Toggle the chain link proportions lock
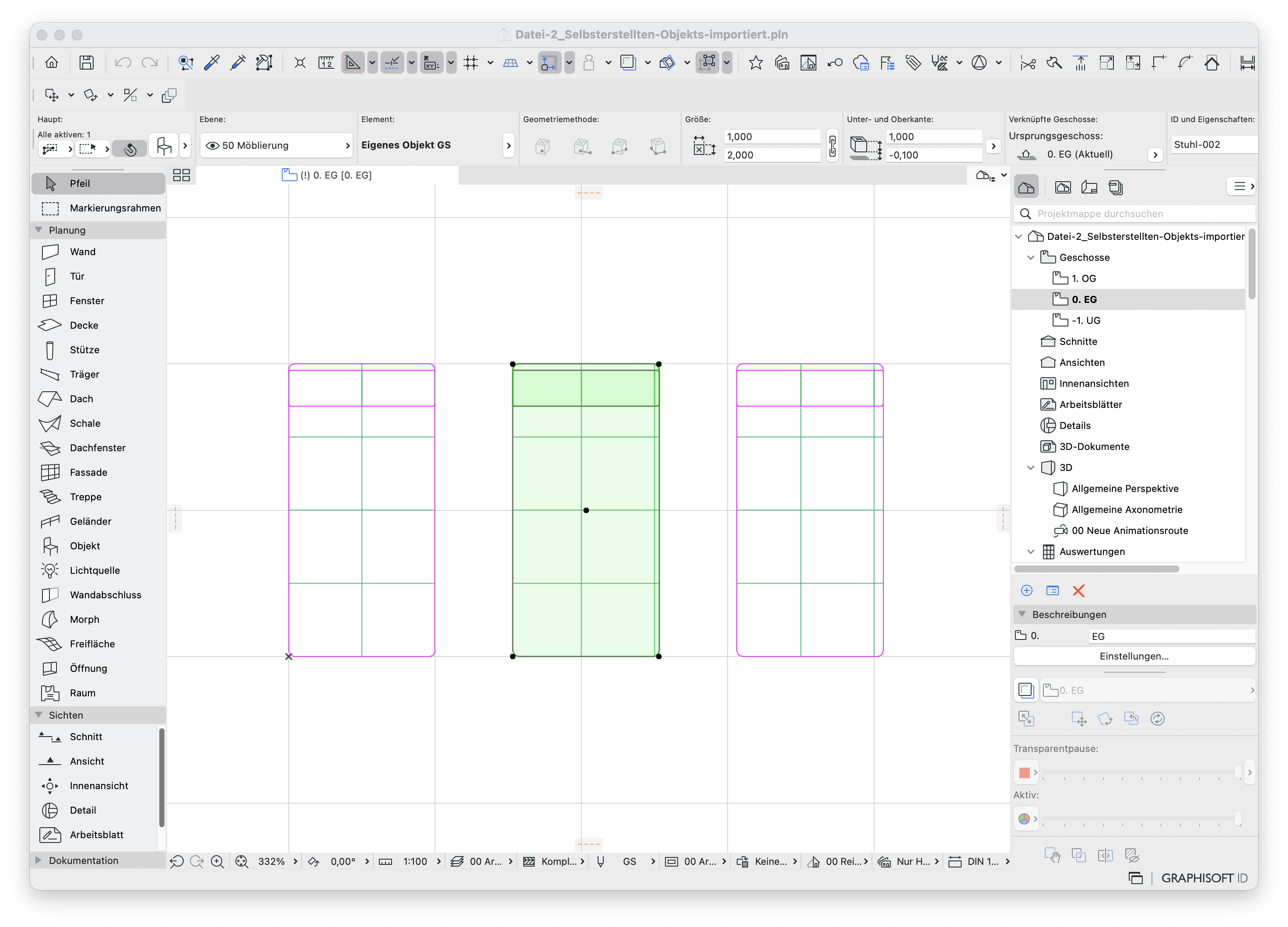 832,146
